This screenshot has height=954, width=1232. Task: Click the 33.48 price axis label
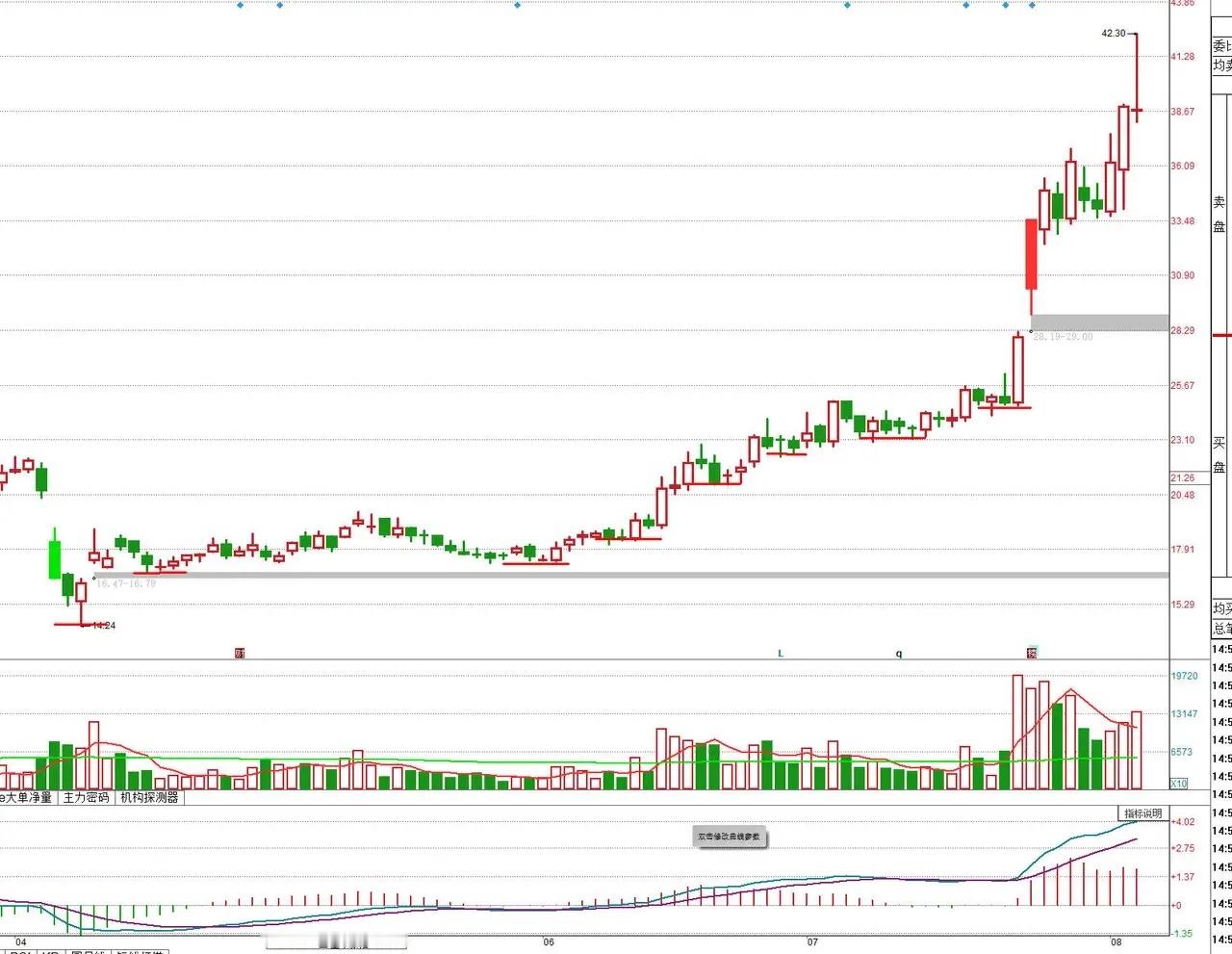click(x=1183, y=221)
